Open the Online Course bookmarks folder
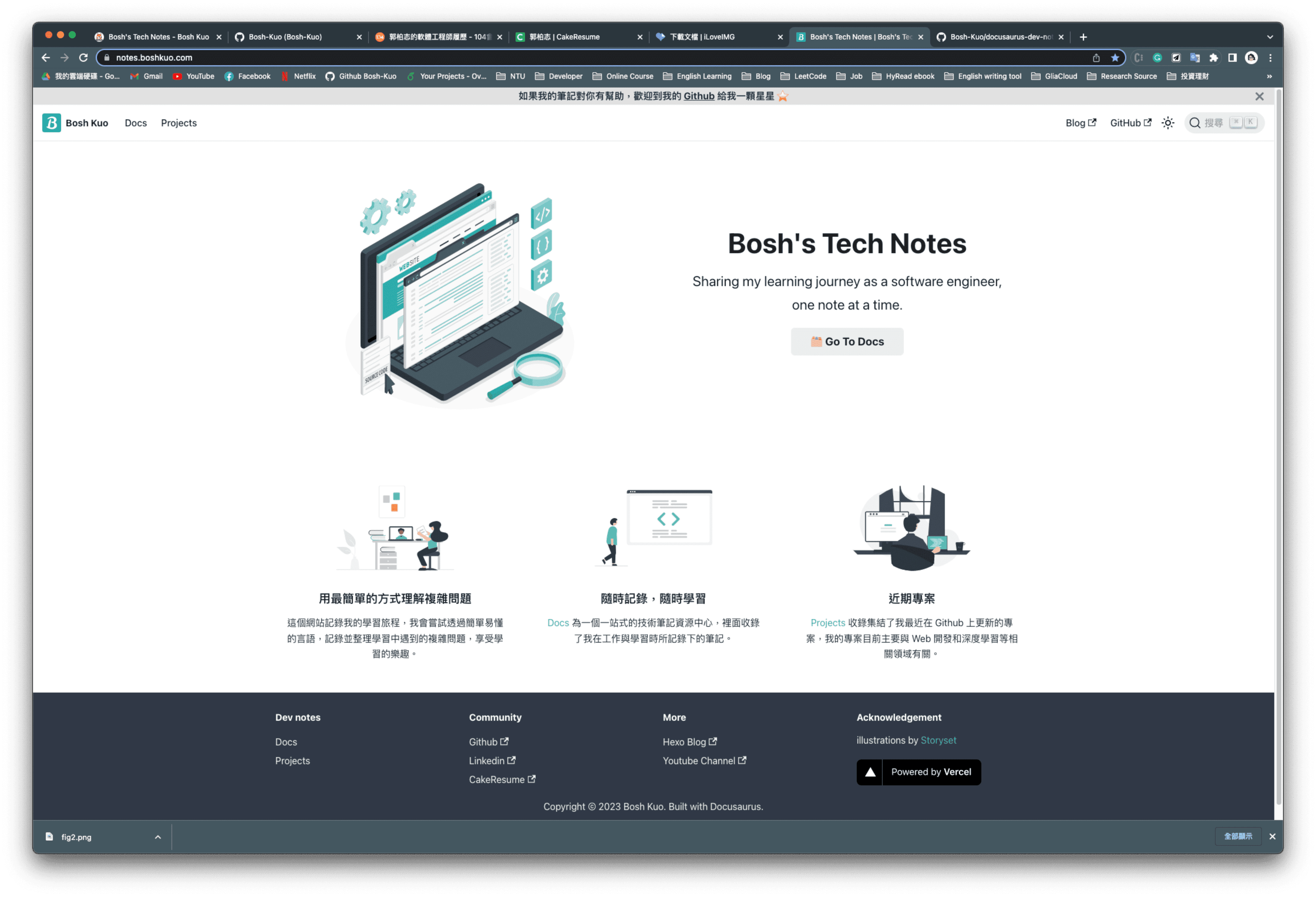 point(623,76)
